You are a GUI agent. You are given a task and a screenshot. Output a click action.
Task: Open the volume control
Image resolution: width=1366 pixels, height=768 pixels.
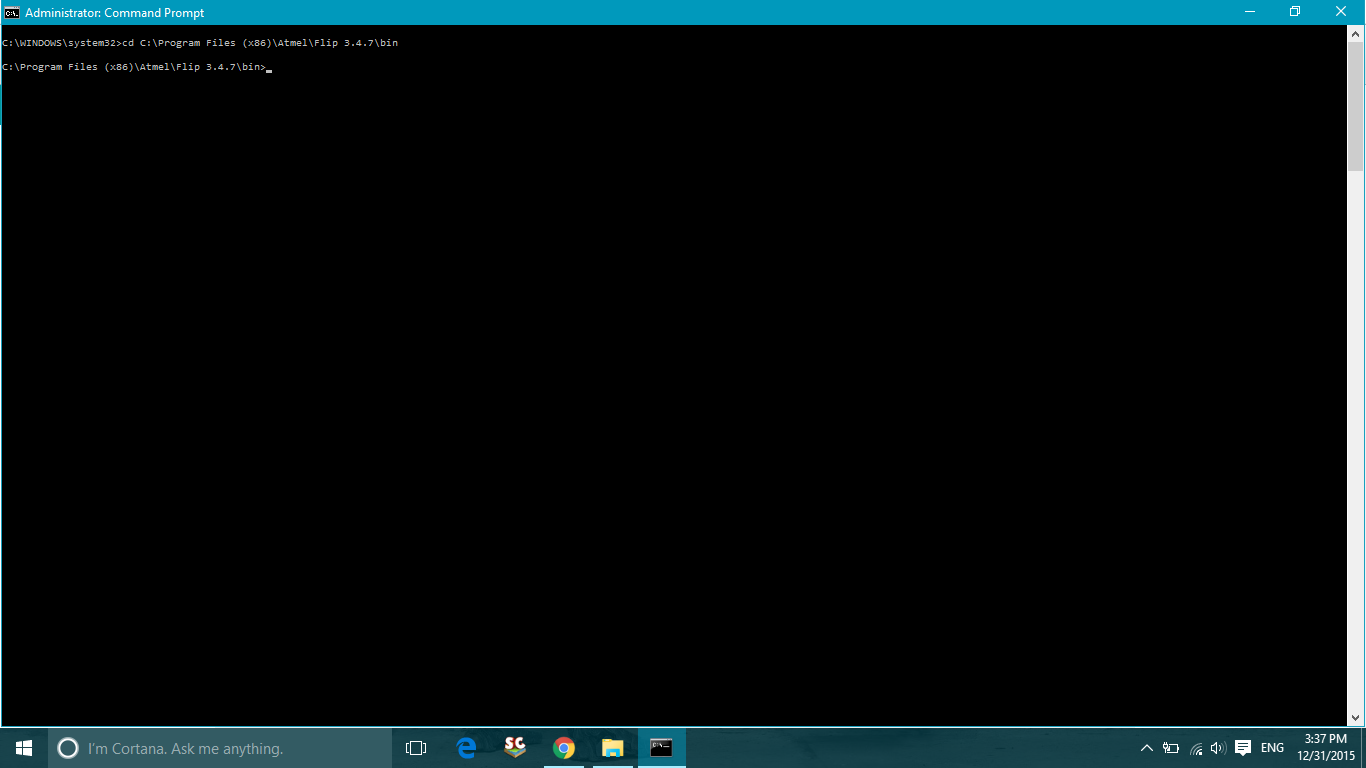pyautogui.click(x=1217, y=747)
